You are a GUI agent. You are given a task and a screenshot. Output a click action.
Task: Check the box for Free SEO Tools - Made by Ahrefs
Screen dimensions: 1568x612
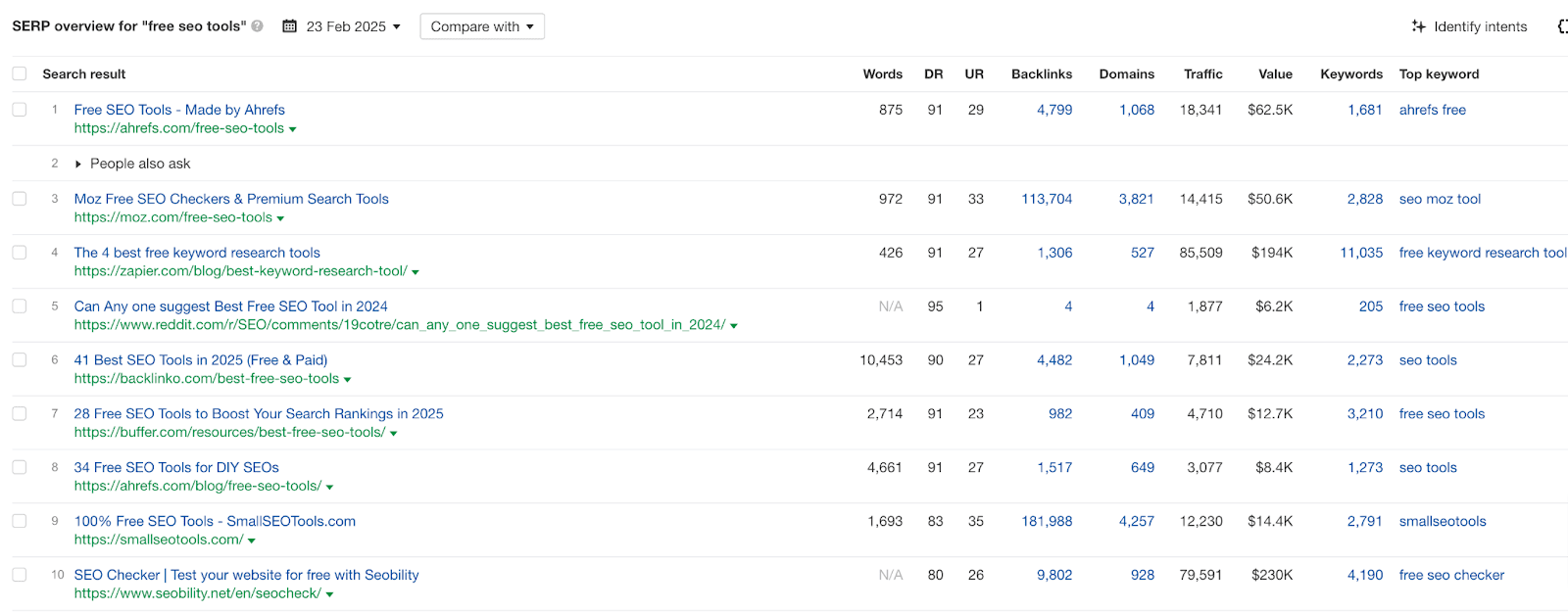click(20, 110)
